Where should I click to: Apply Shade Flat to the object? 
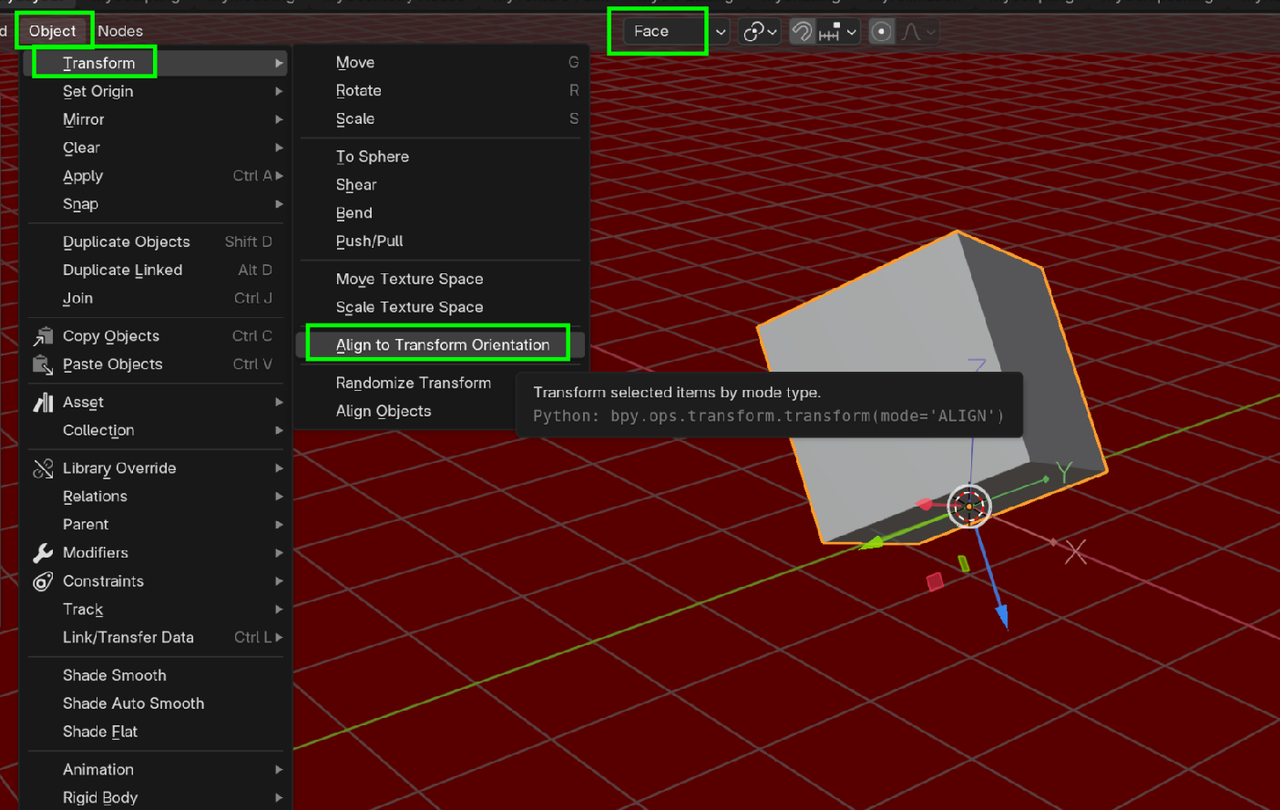pos(157,731)
